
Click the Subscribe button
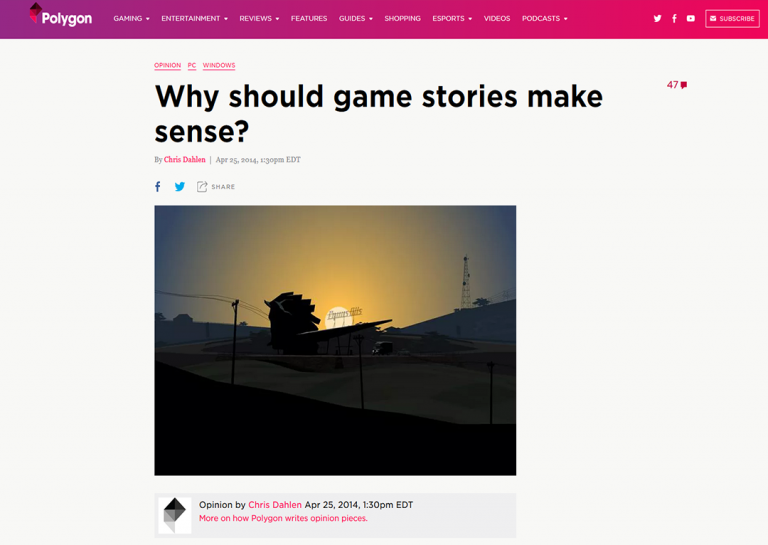click(732, 19)
